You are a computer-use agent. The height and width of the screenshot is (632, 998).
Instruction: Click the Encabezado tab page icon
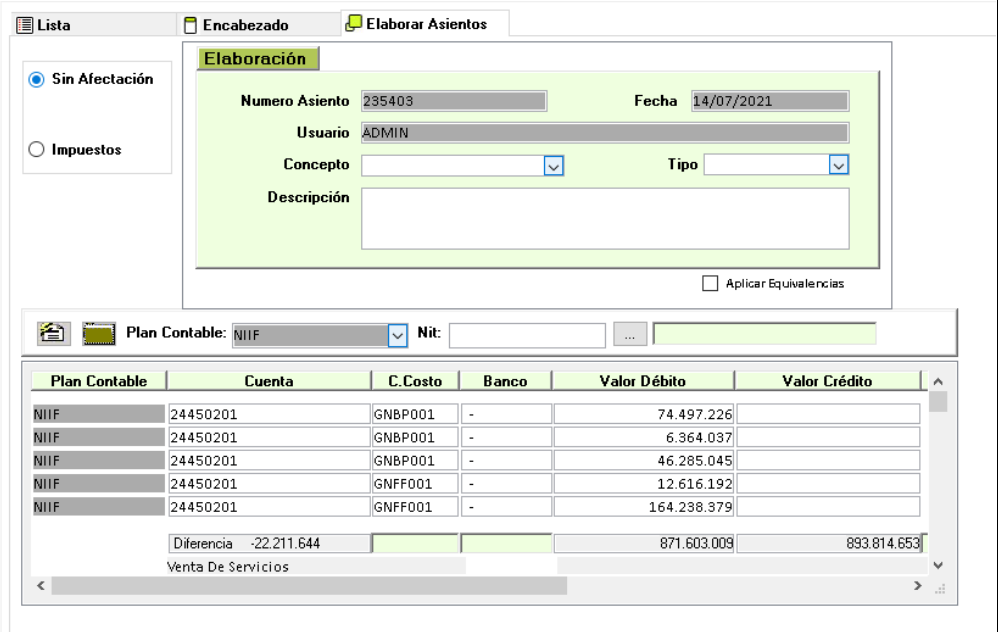(190, 24)
